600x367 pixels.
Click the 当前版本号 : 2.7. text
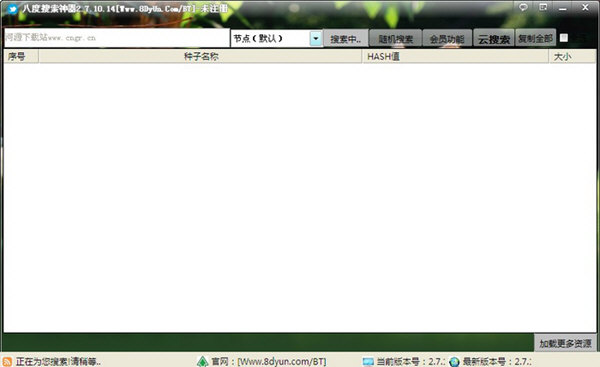[x=411, y=361]
